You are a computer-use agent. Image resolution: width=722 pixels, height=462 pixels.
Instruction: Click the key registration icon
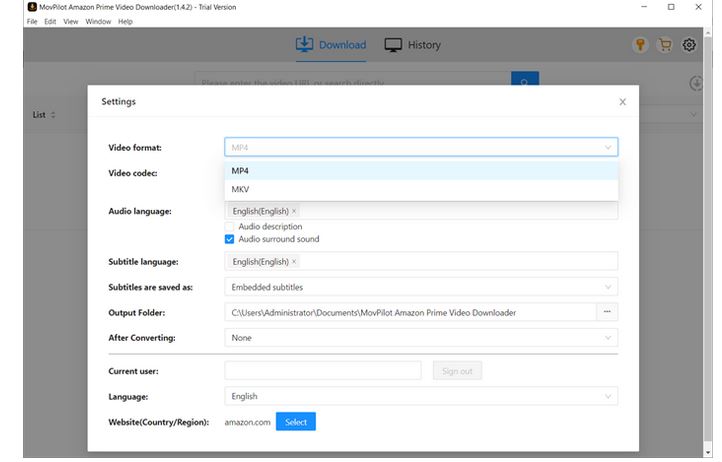tap(640, 45)
